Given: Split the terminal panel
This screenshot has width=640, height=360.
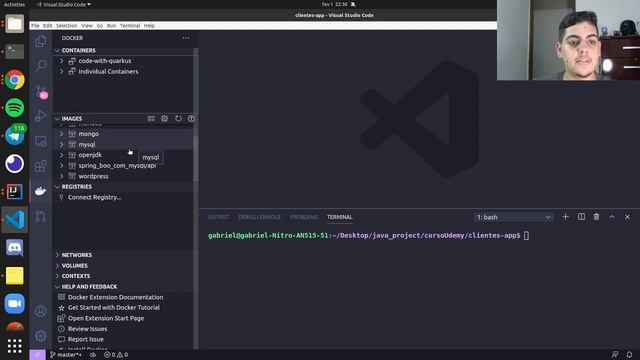Looking at the screenshot, I should point(581,217).
